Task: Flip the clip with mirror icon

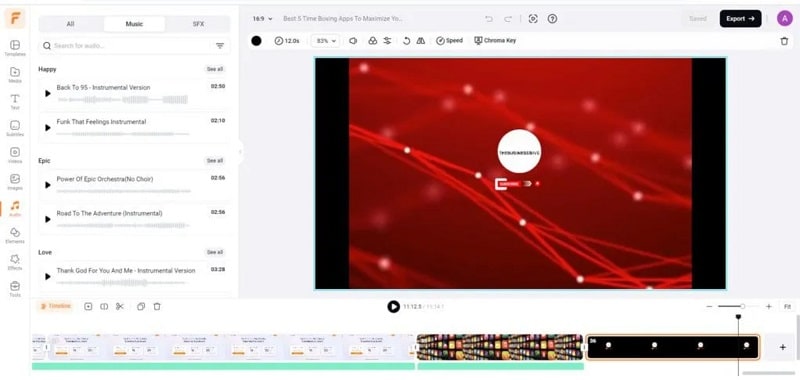Action: pos(420,41)
